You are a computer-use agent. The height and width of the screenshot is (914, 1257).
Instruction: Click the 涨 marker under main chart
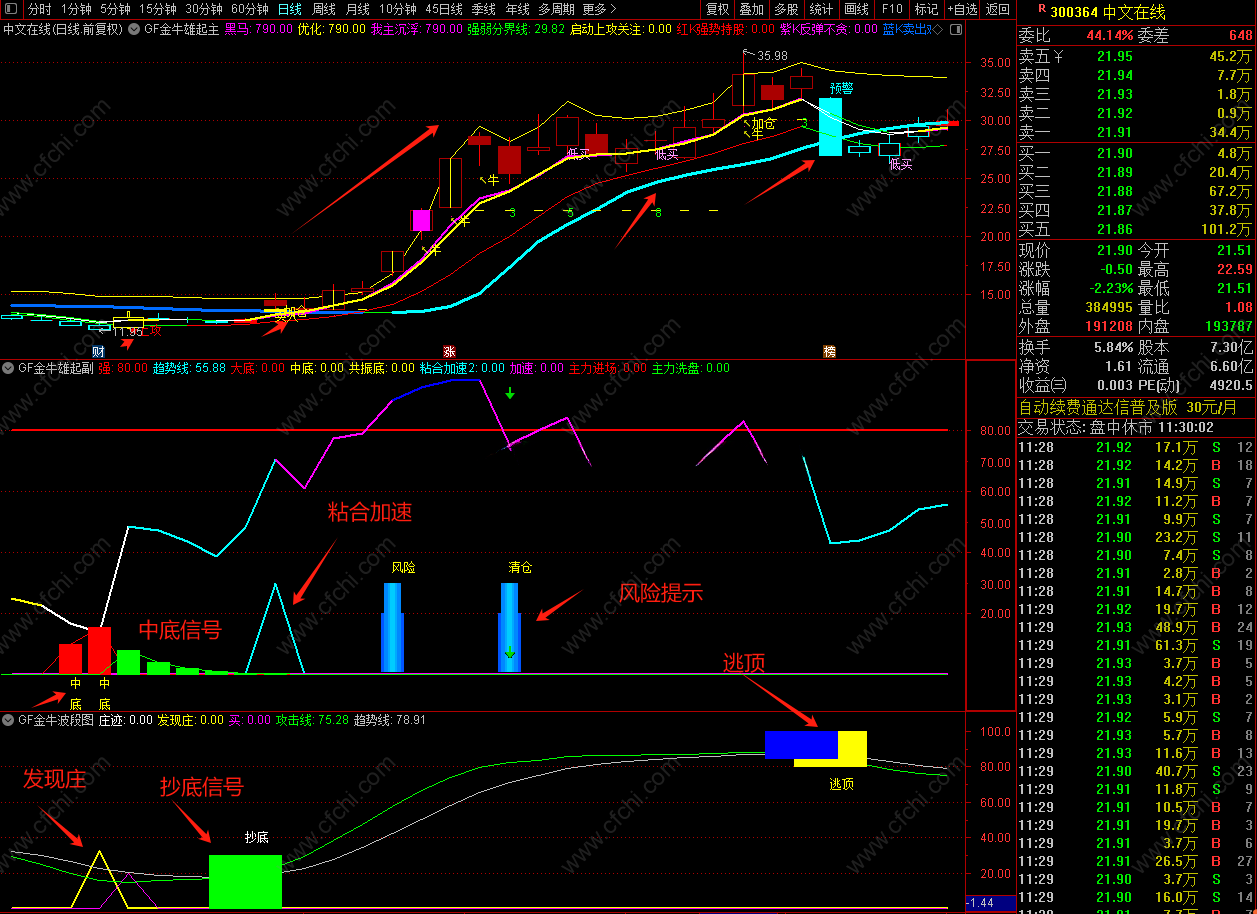(449, 352)
